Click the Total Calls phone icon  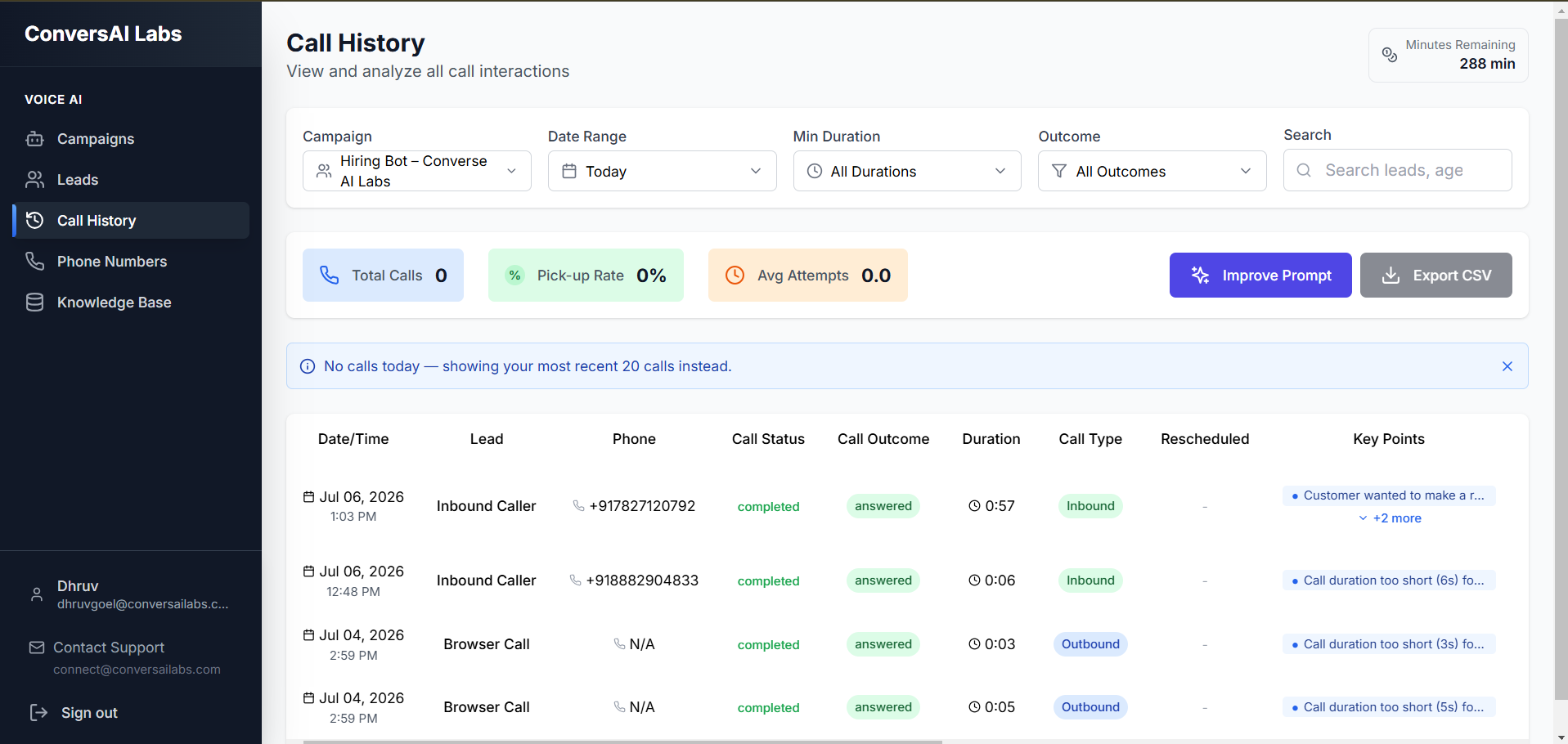point(330,276)
